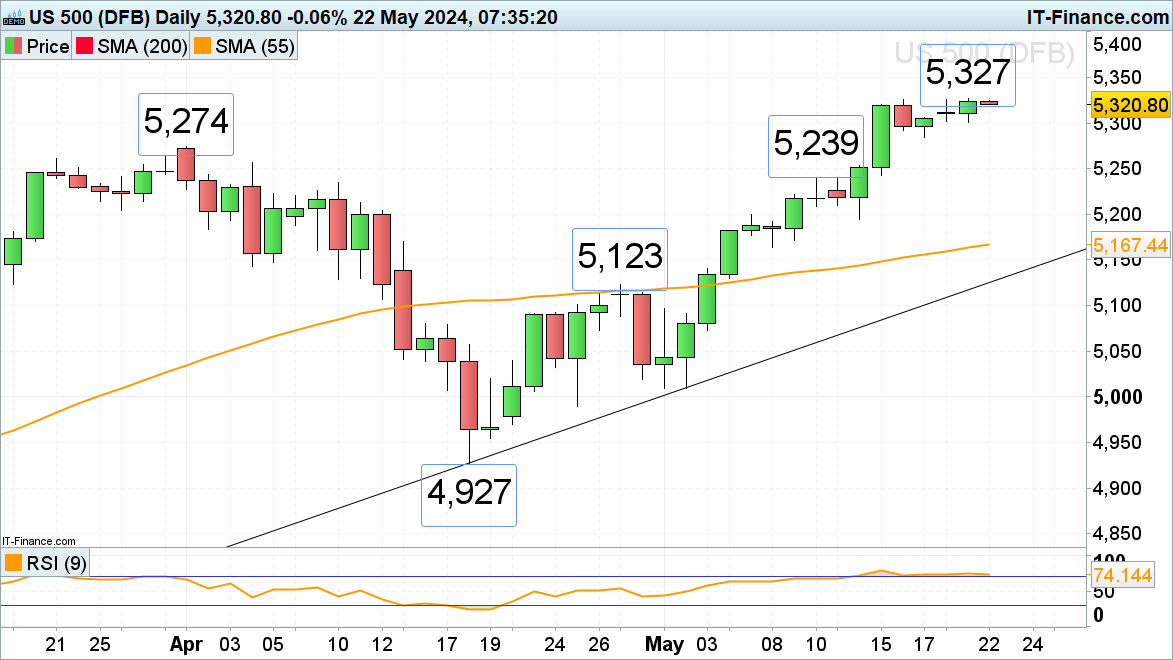Click the small IT-Finance.com text above RSI panel
This screenshot has width=1173, height=660.
click(x=38, y=540)
